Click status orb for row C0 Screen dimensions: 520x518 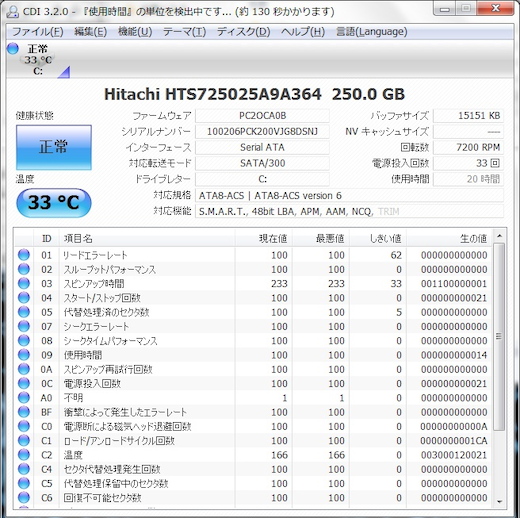click(24, 426)
